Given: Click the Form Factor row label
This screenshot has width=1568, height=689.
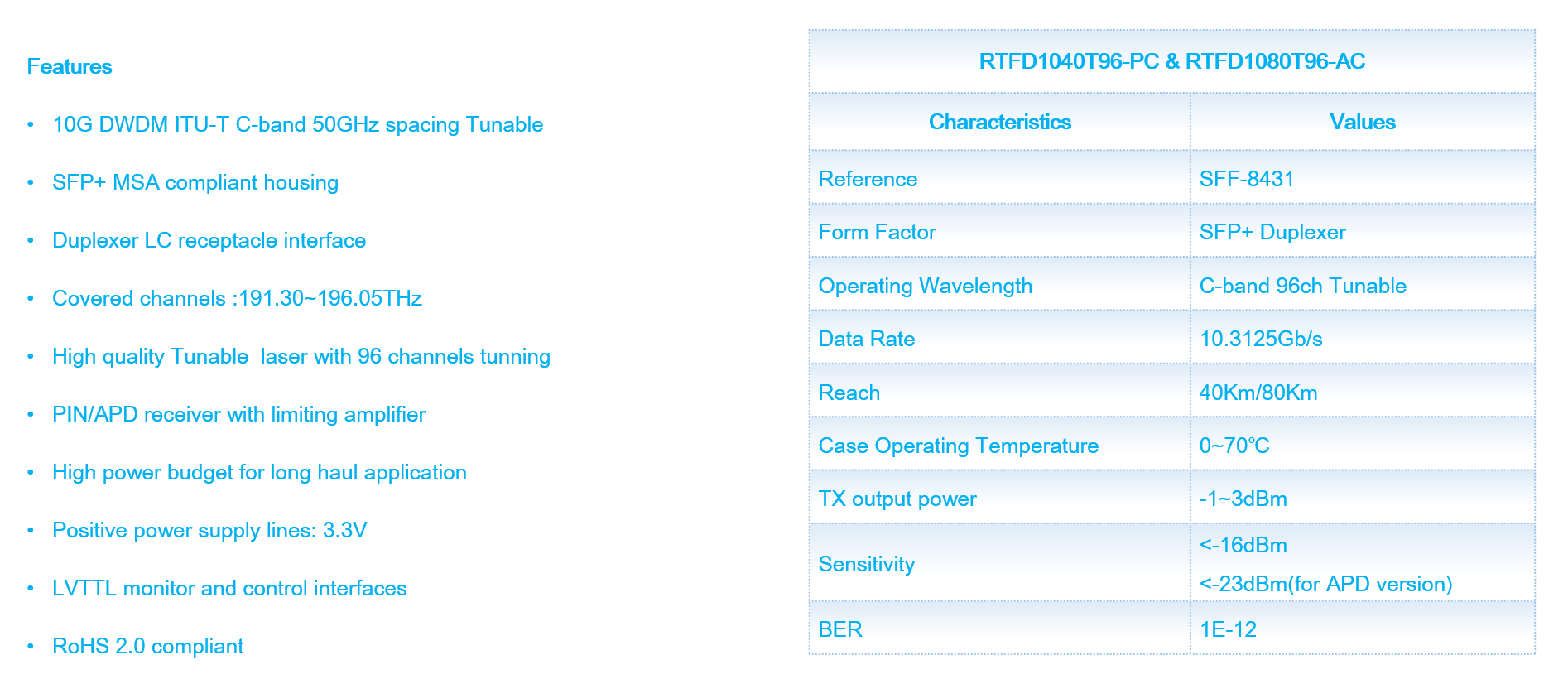Looking at the screenshot, I should click(x=877, y=233).
